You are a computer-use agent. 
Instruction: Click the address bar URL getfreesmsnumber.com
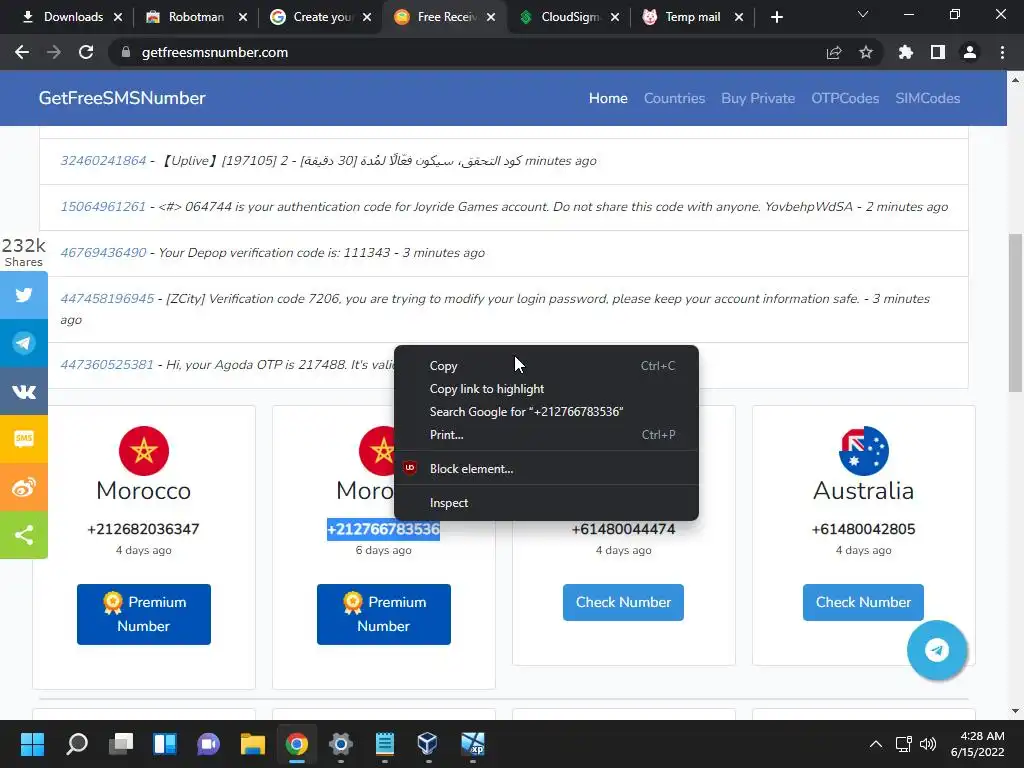215,52
